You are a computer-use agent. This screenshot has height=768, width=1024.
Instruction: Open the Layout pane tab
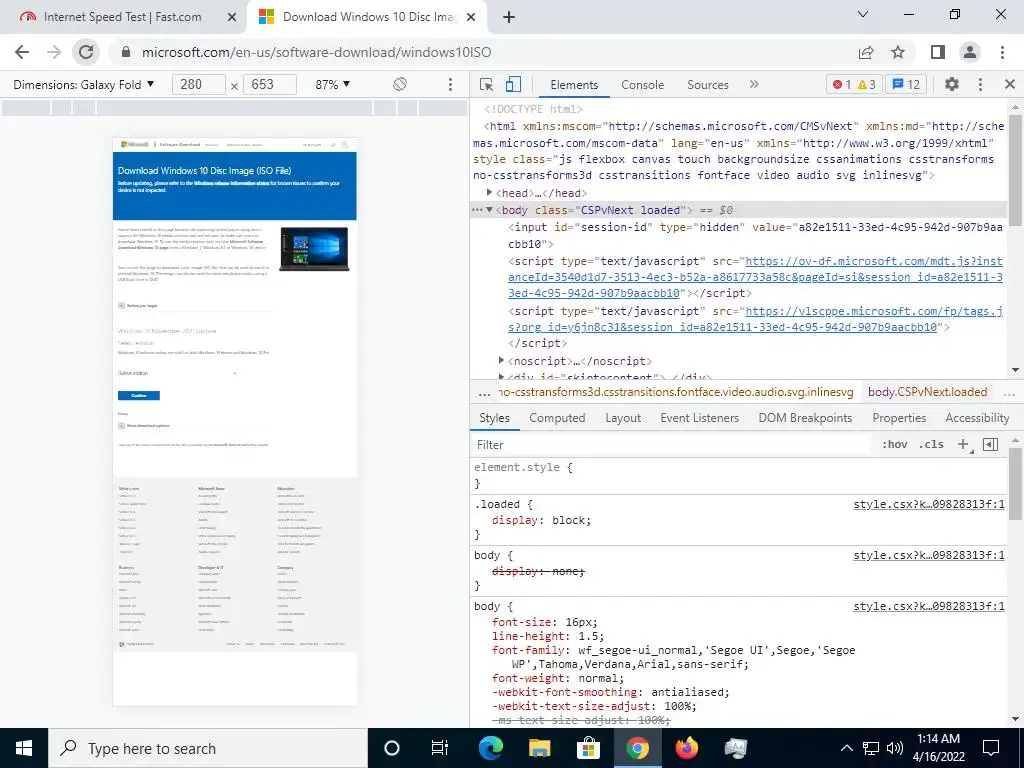click(623, 418)
